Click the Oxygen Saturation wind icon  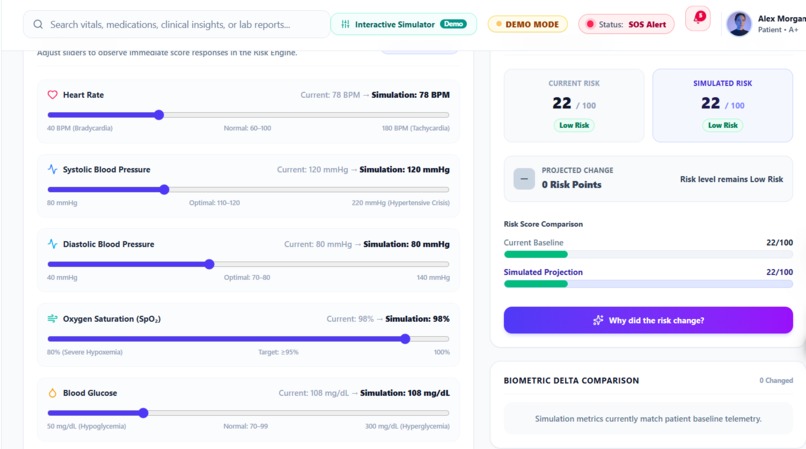52,318
